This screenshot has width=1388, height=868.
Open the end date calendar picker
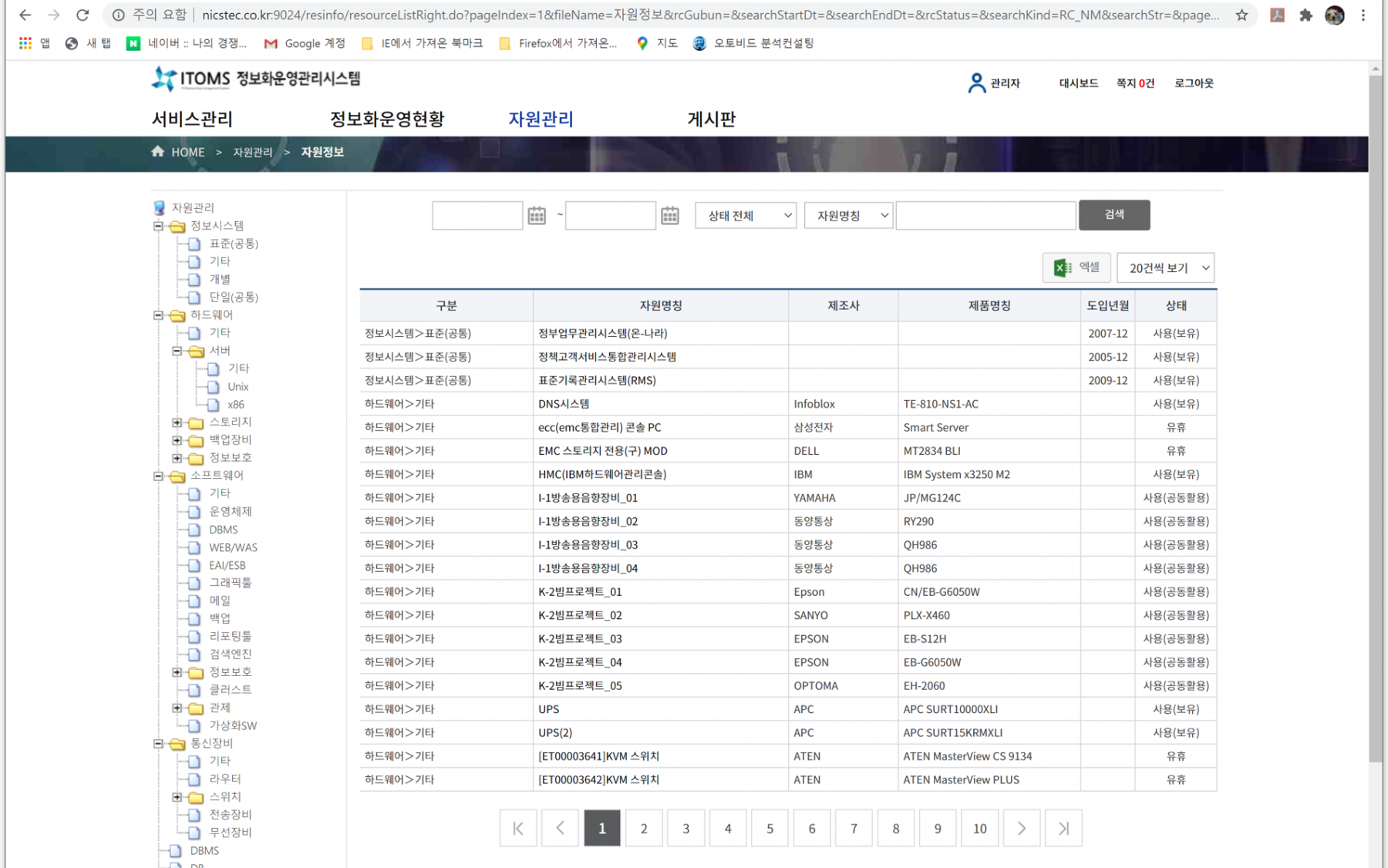669,216
